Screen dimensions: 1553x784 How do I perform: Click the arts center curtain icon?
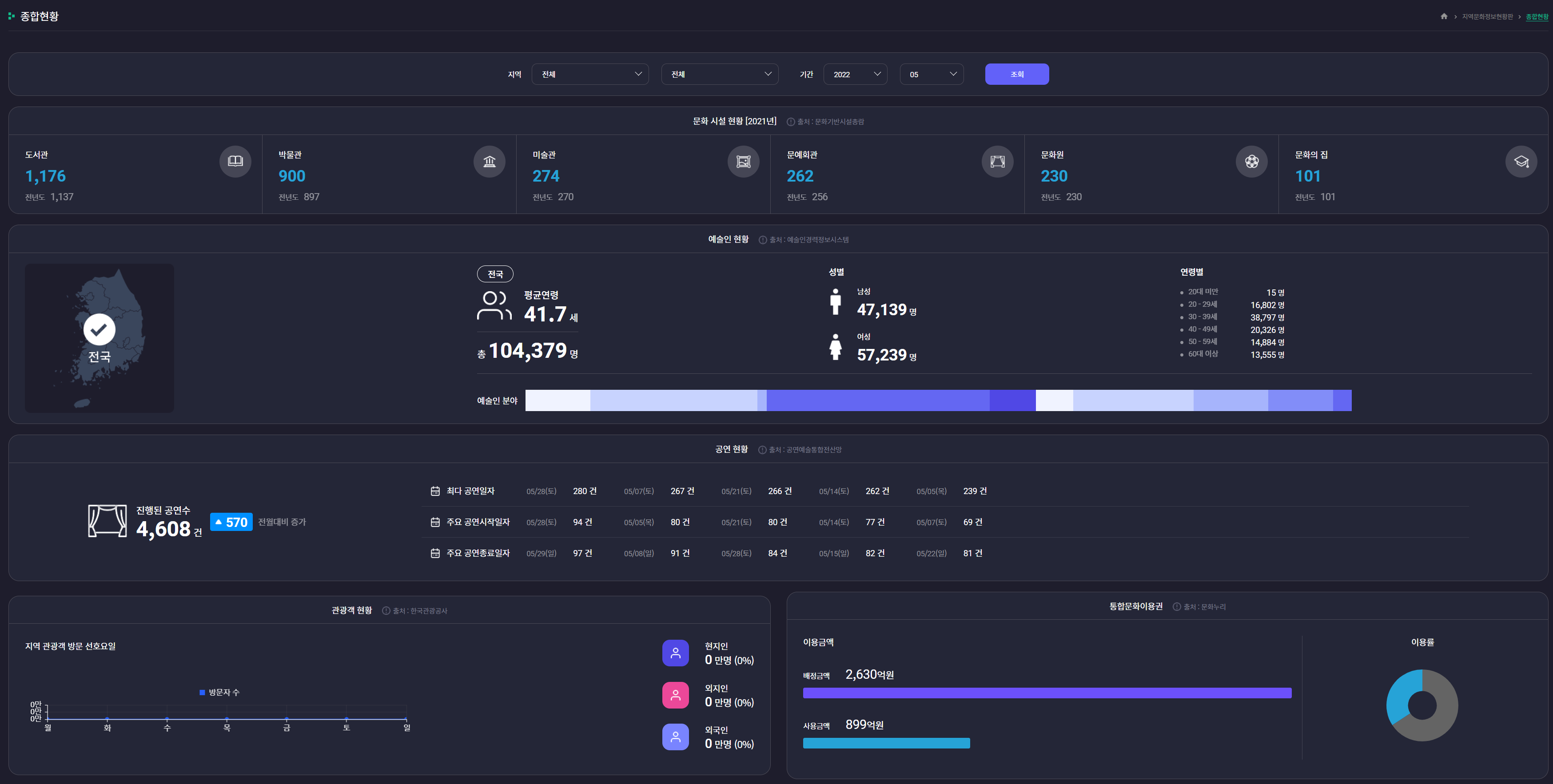click(x=997, y=162)
